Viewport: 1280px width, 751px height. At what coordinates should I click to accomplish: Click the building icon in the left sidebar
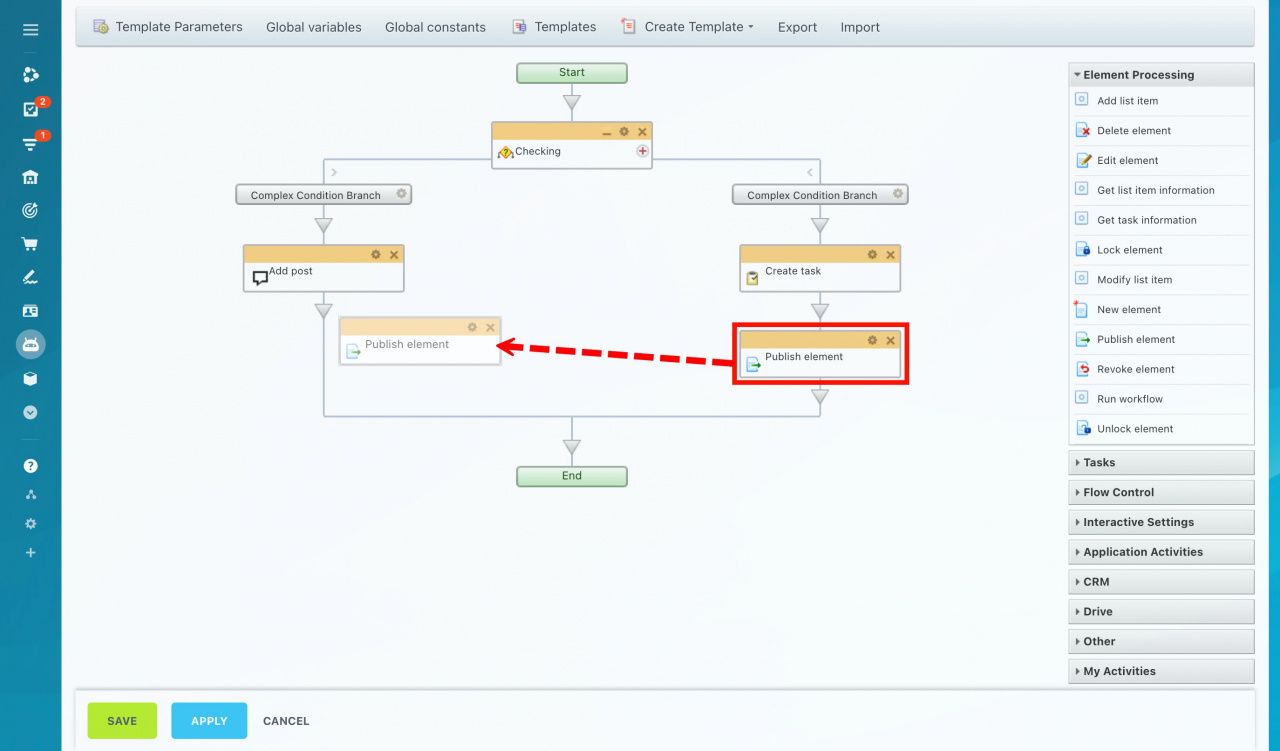[x=30, y=177]
